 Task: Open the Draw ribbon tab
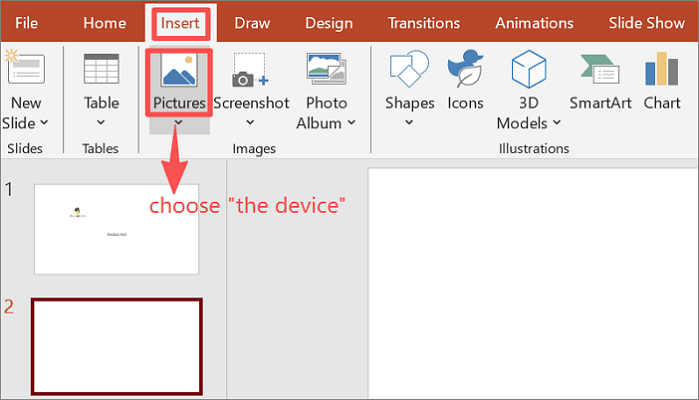252,23
